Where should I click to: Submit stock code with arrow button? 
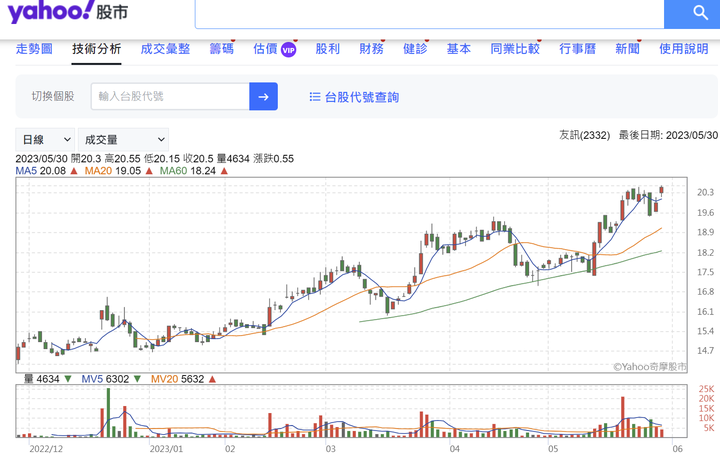(263, 96)
